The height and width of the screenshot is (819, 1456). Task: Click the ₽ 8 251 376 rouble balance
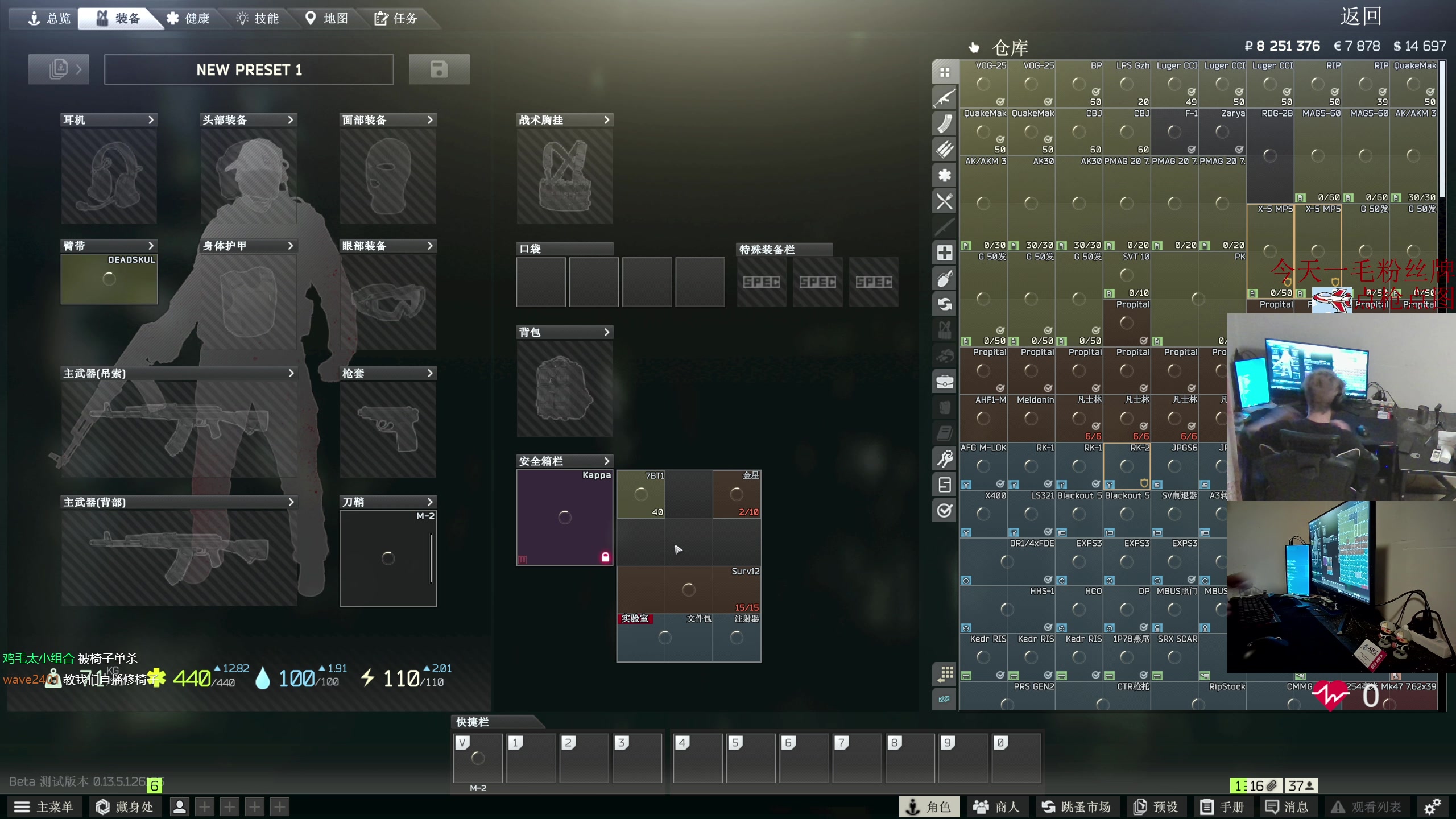[1282, 46]
